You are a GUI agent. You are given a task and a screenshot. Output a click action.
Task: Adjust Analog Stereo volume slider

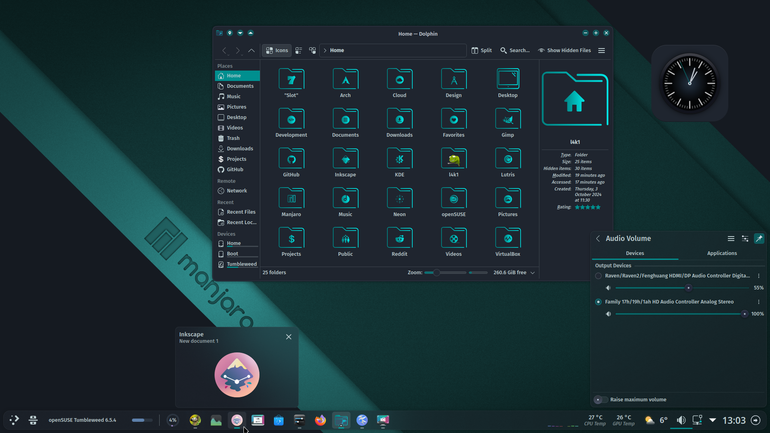point(682,314)
